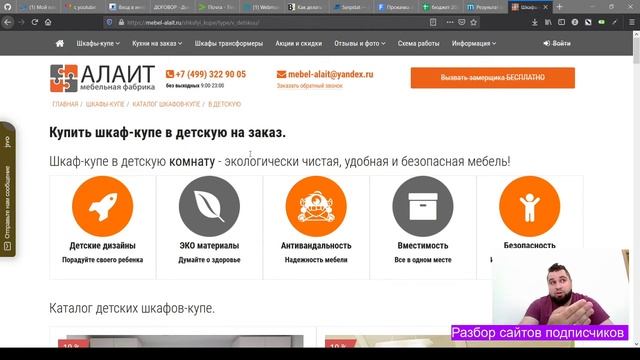This screenshot has height=360, width=640.
Task: Click the Надежность мебели caption
Action: pyautogui.click(x=316, y=260)
